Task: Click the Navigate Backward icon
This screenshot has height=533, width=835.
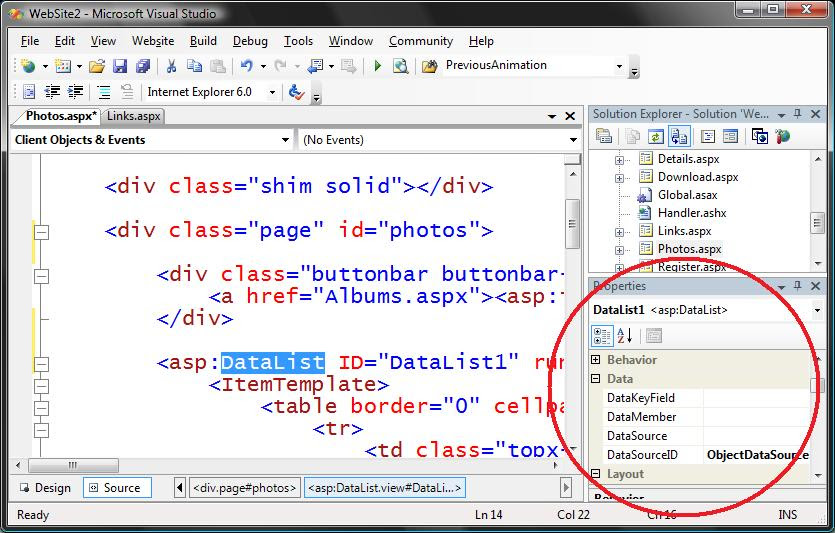Action: (316, 66)
